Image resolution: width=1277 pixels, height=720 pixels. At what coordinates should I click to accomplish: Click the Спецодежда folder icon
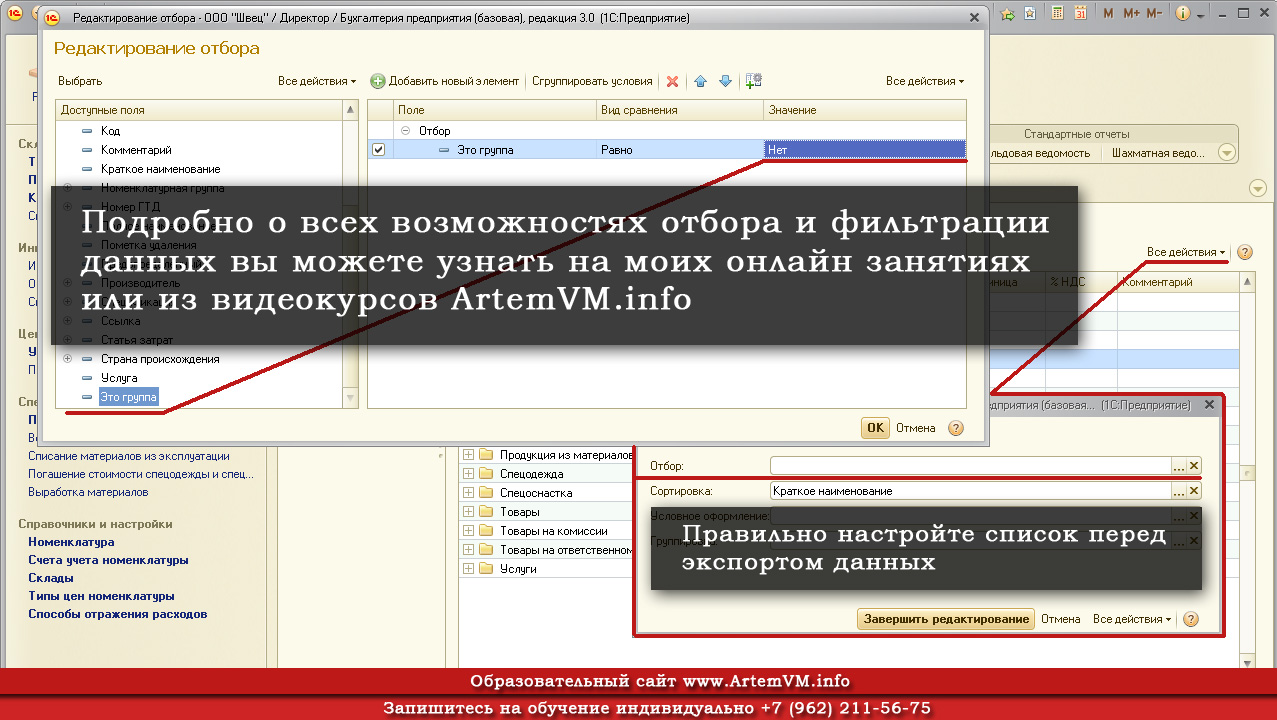[487, 474]
